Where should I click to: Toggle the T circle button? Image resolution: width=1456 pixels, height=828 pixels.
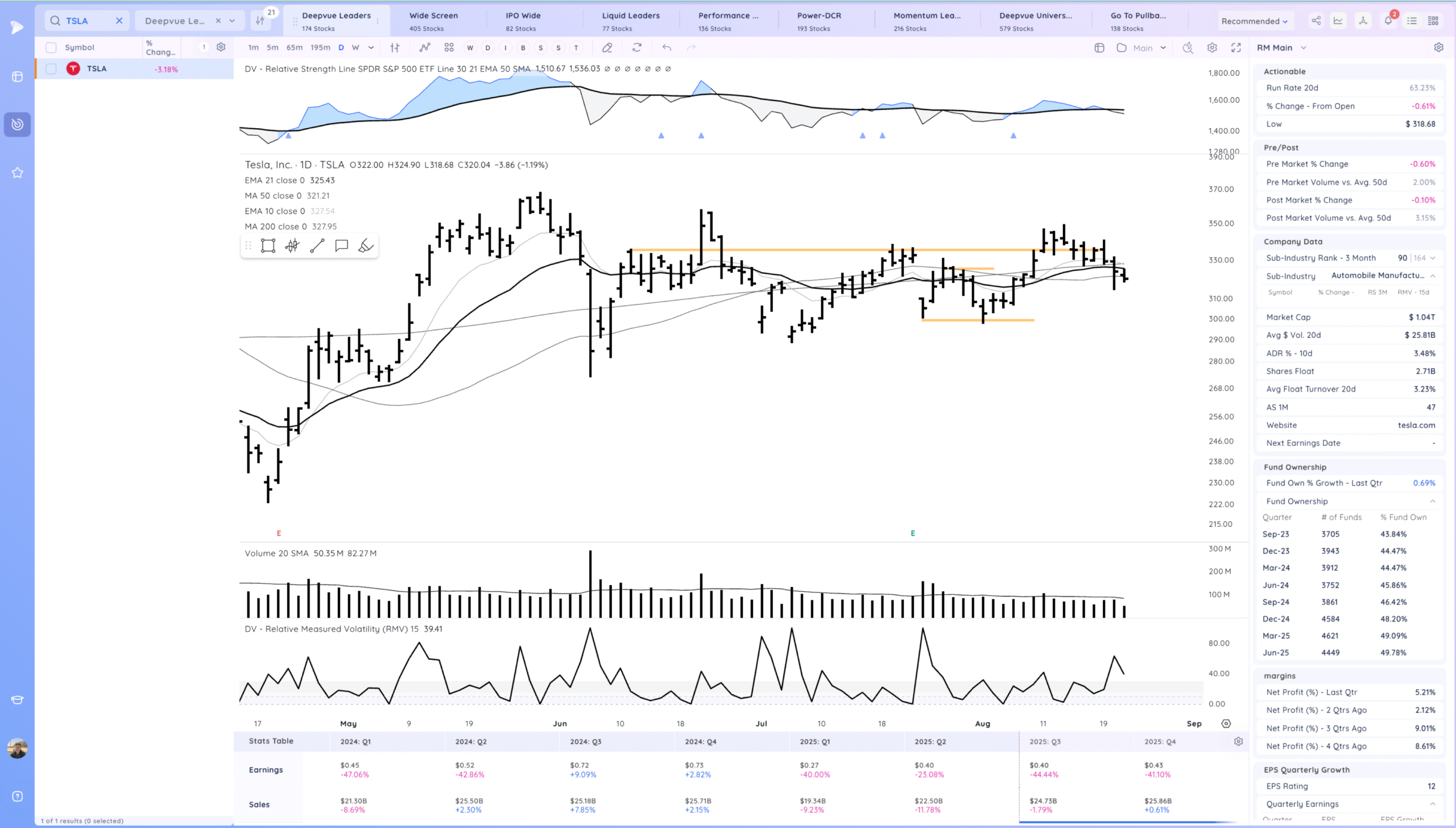[x=576, y=48]
